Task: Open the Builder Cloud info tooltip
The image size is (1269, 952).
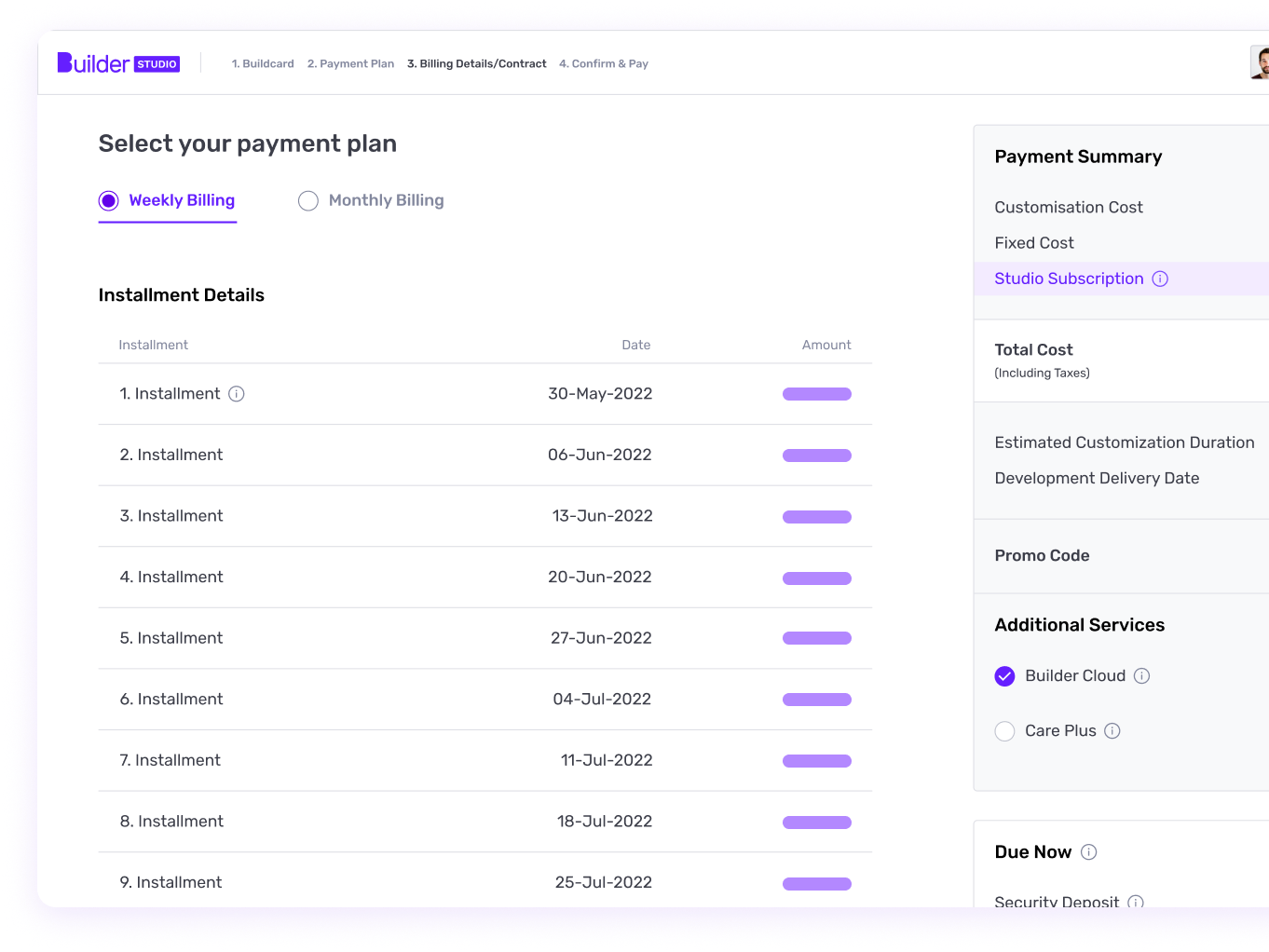Action: click(1142, 675)
